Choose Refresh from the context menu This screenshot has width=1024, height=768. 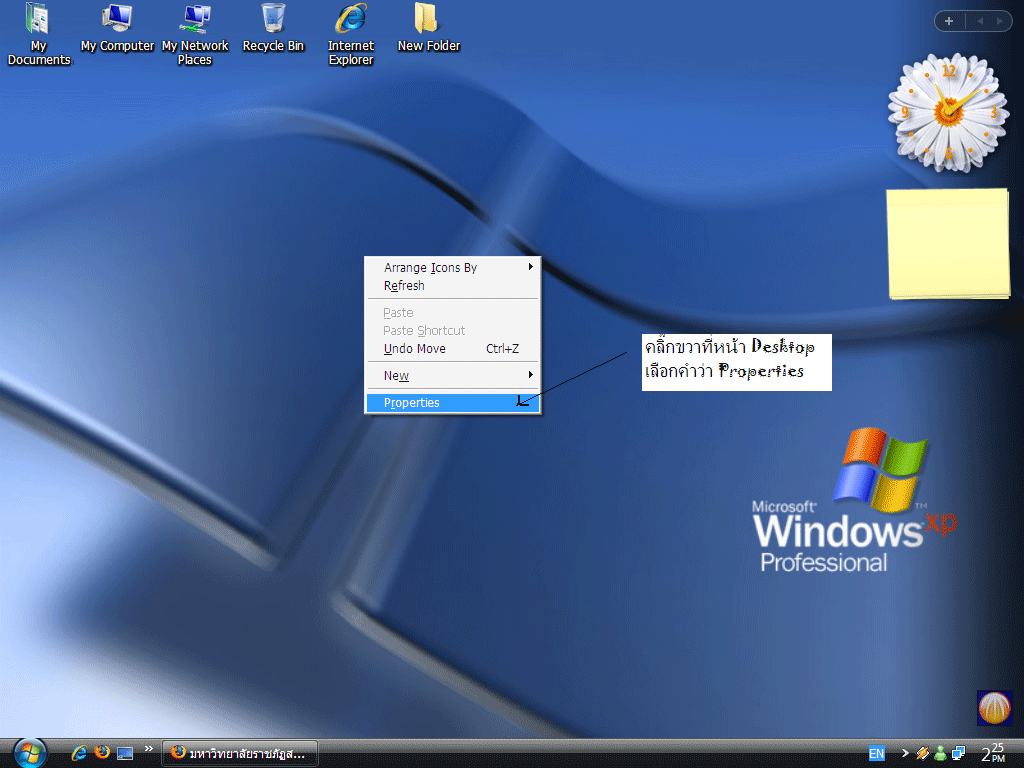(453, 286)
